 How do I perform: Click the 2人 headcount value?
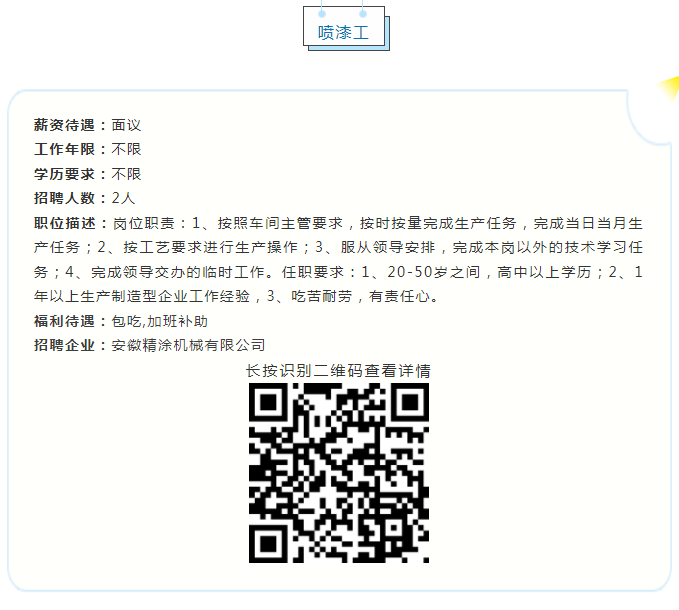click(123, 198)
